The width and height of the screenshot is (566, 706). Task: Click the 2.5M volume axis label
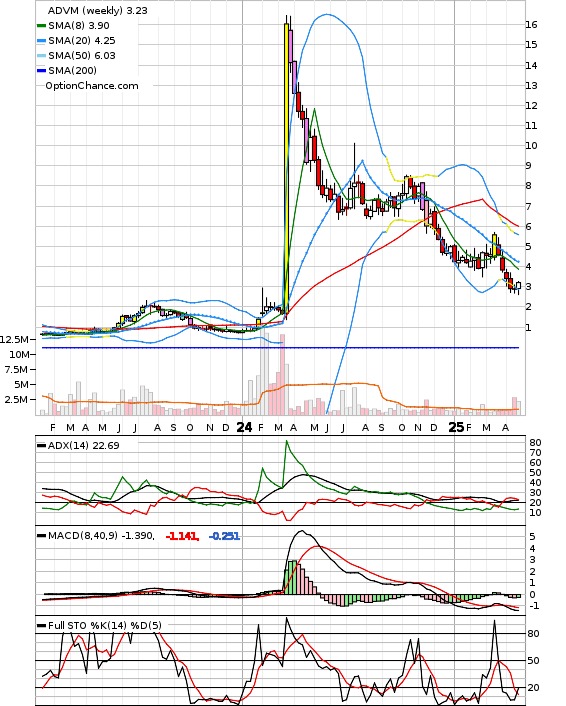[x=17, y=399]
